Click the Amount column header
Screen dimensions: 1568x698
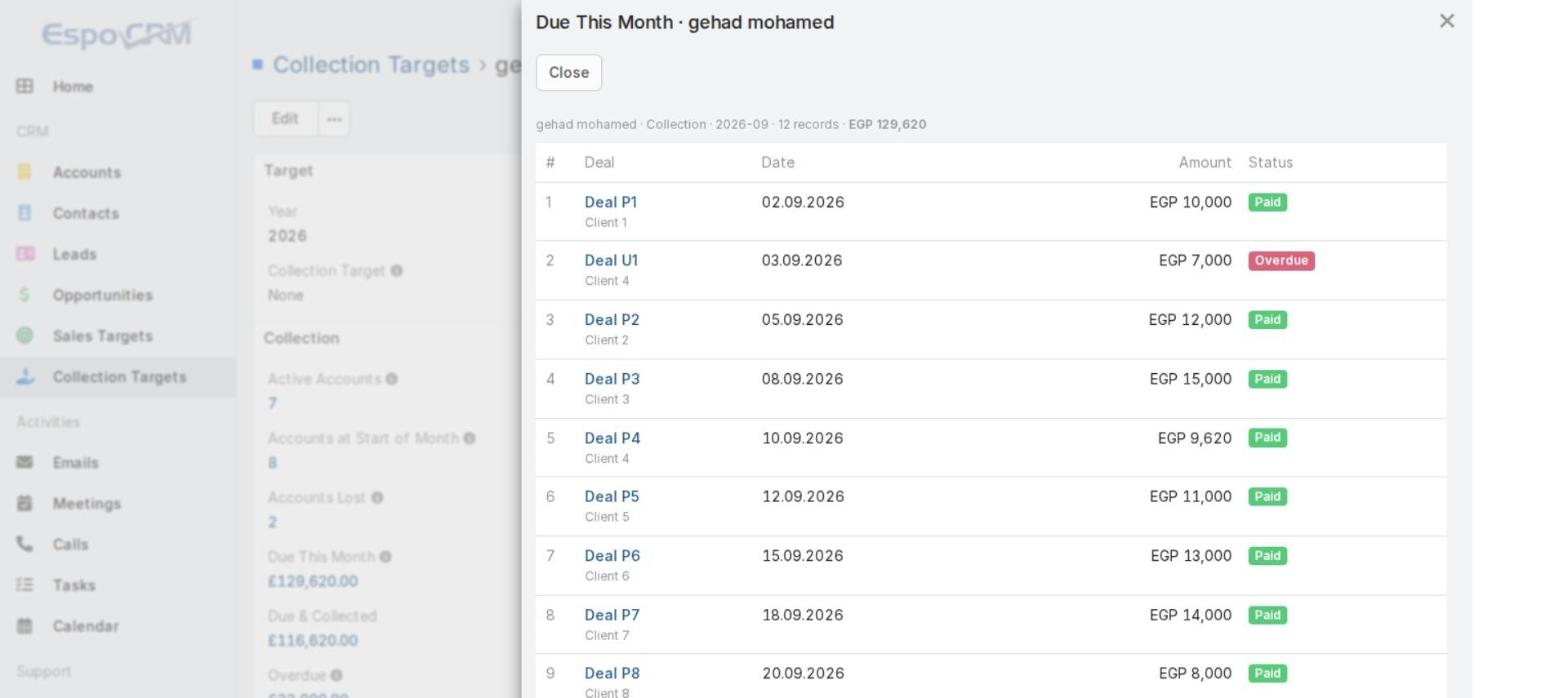coord(1205,162)
